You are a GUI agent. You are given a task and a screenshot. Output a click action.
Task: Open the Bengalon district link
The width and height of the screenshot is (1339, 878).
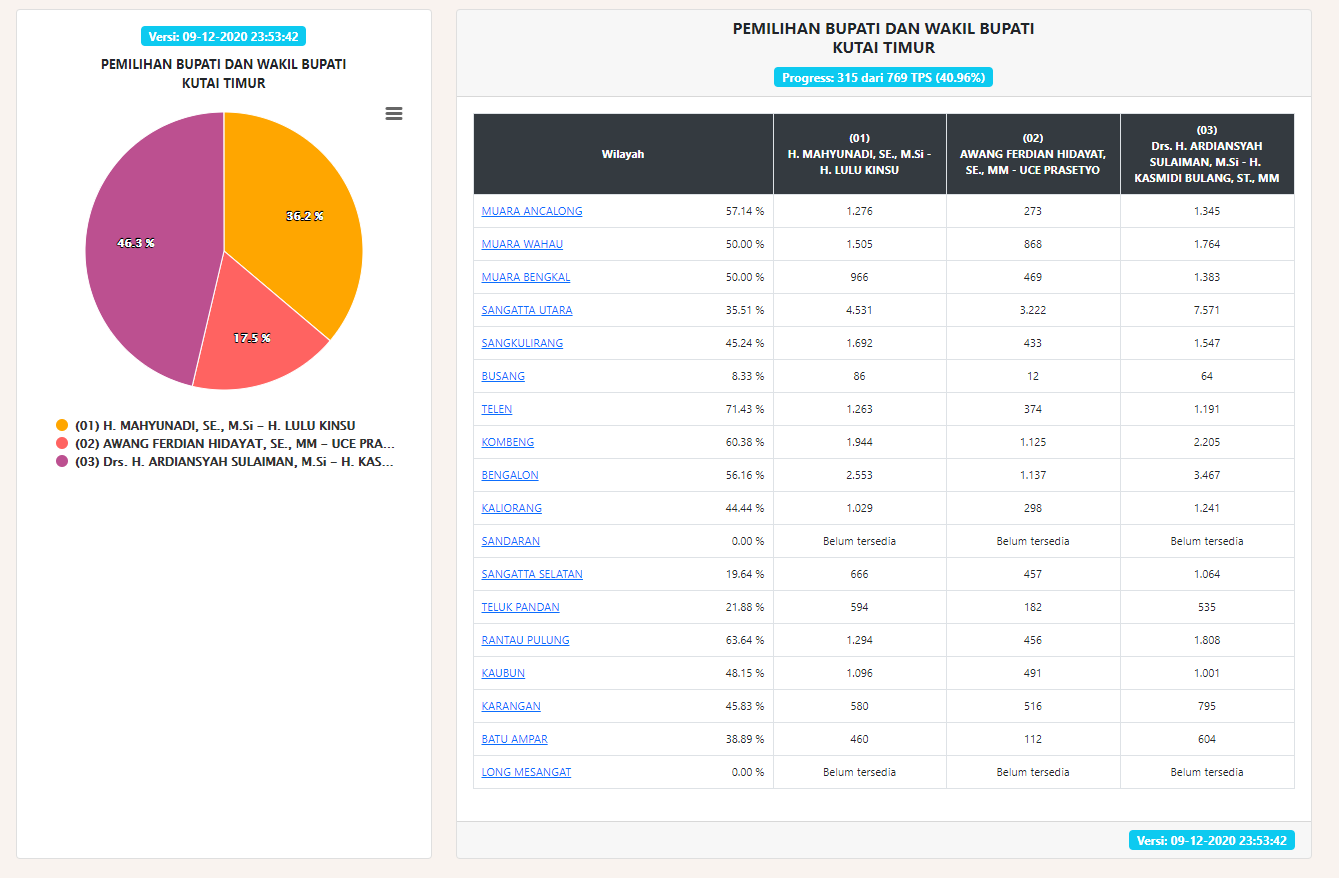[x=511, y=475]
